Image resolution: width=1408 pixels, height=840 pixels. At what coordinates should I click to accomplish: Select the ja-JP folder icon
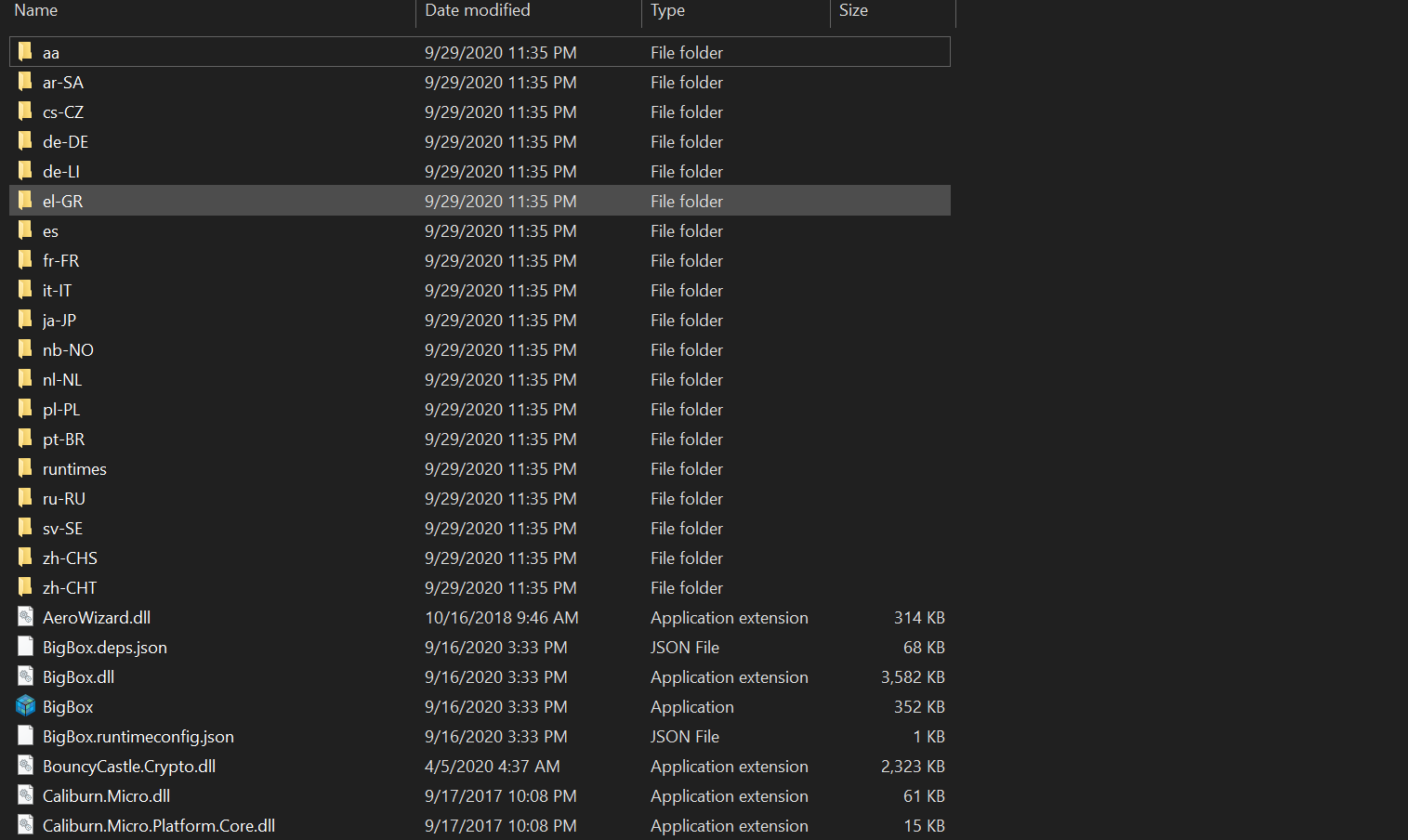point(25,320)
